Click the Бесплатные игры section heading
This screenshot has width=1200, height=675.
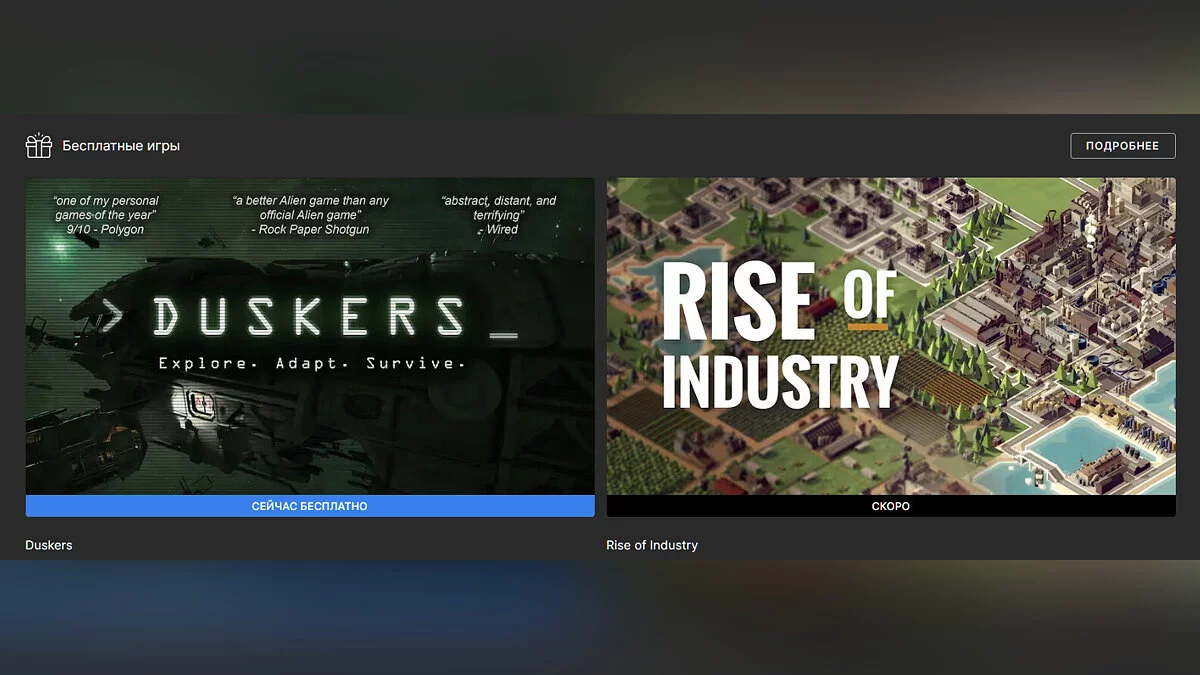(121, 146)
